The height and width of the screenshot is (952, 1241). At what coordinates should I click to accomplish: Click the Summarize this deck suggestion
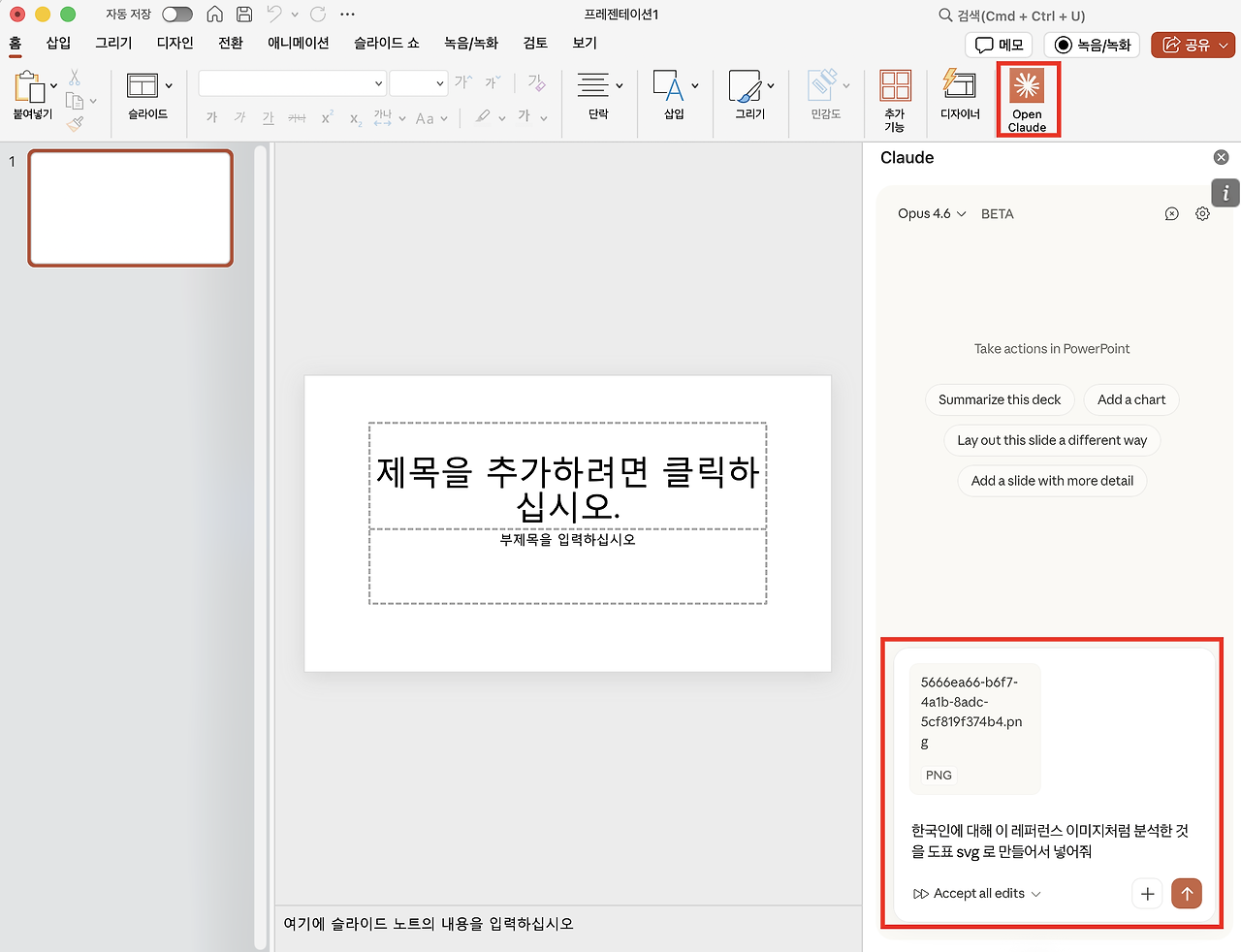pos(1000,399)
